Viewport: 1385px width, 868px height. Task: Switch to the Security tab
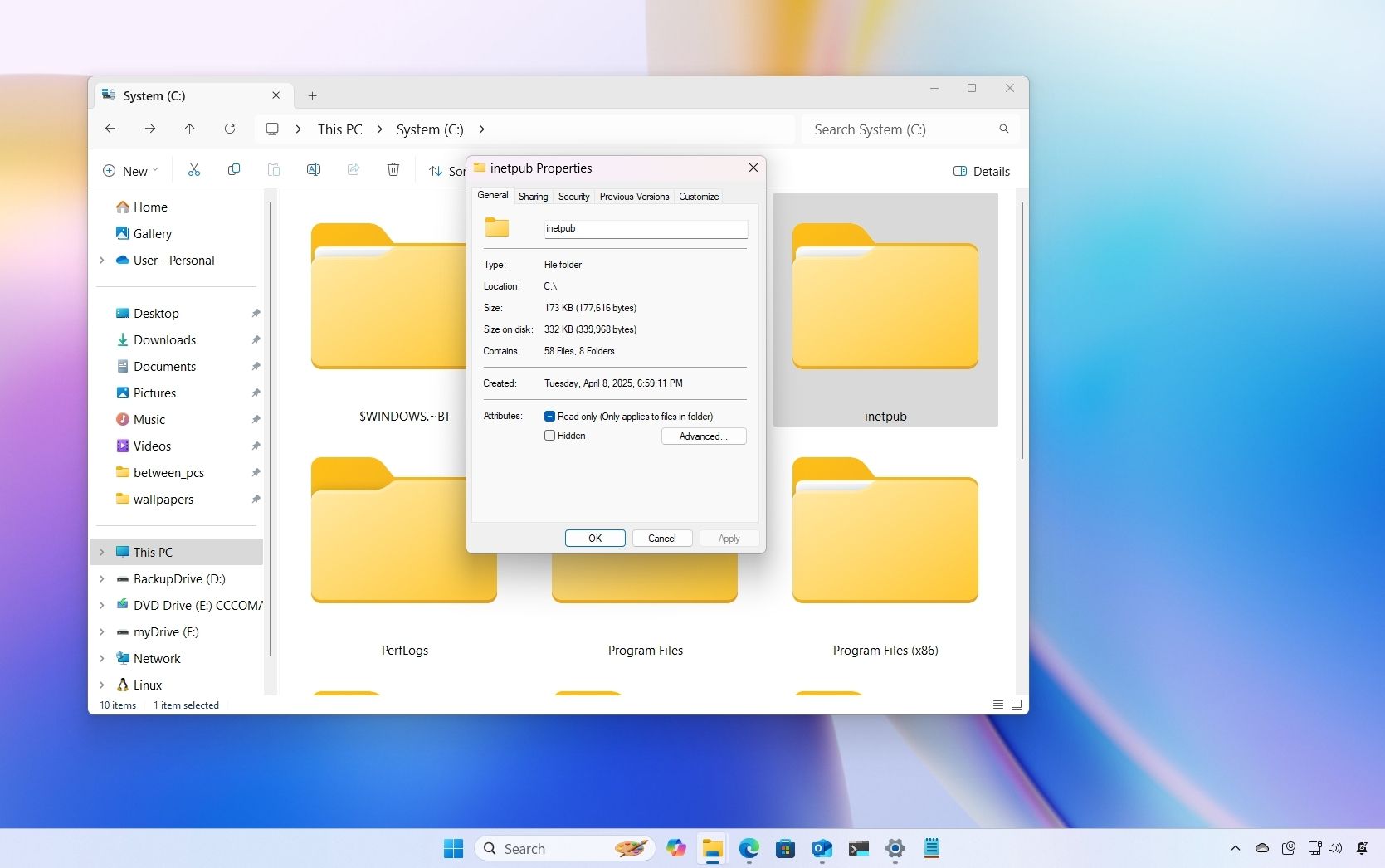tap(573, 197)
